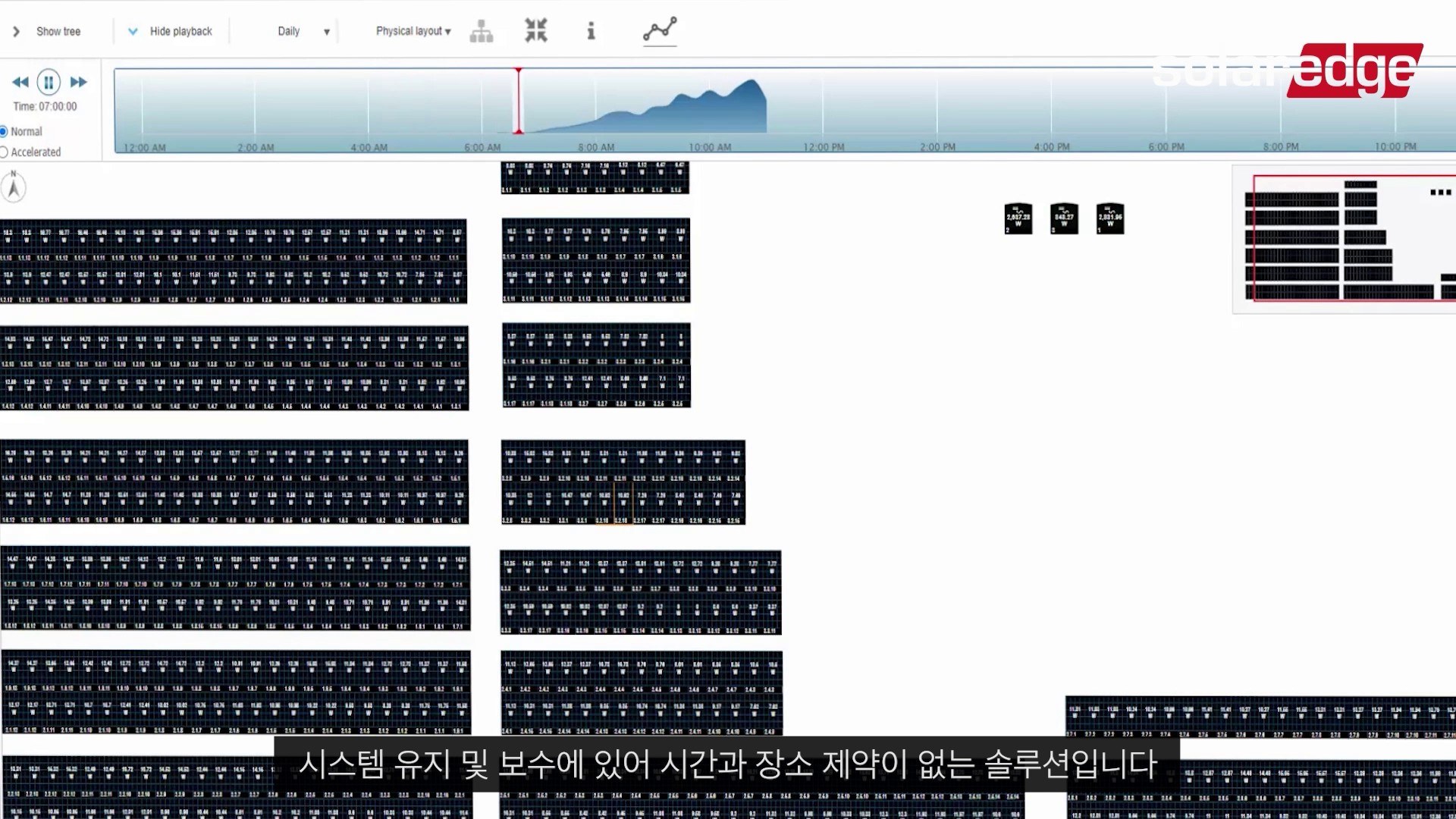
Task: Open the Physical layout dropdown
Action: click(x=413, y=31)
